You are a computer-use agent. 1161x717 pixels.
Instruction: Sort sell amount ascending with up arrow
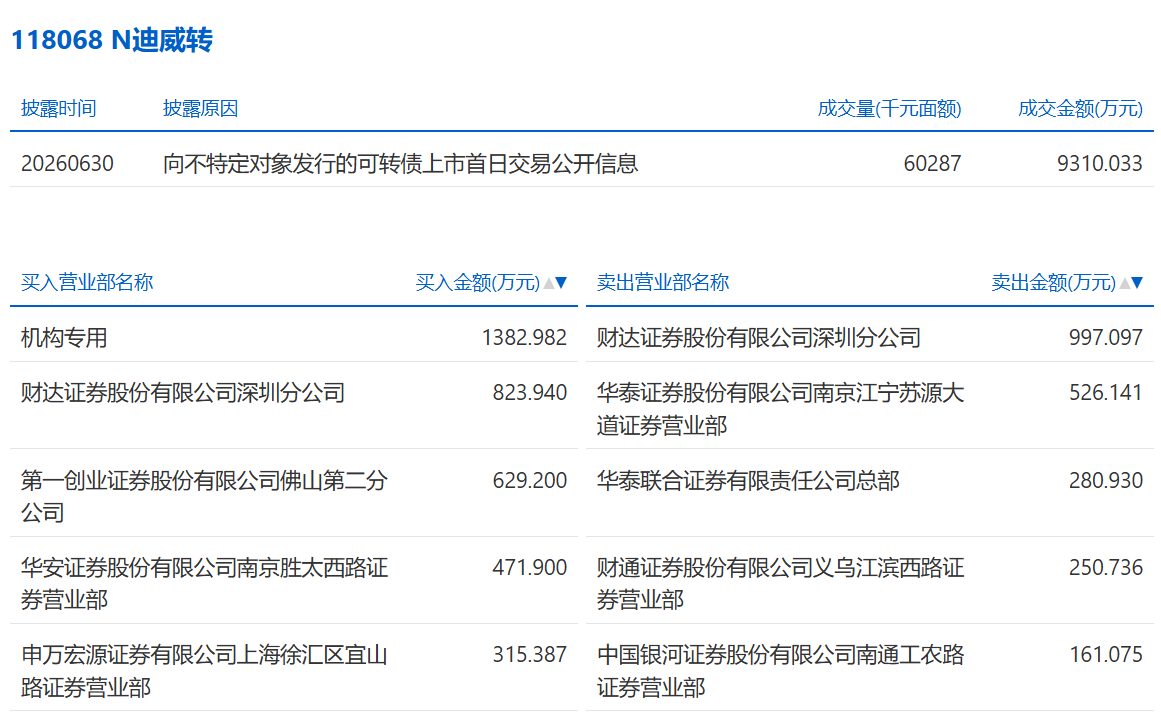coord(1125,282)
